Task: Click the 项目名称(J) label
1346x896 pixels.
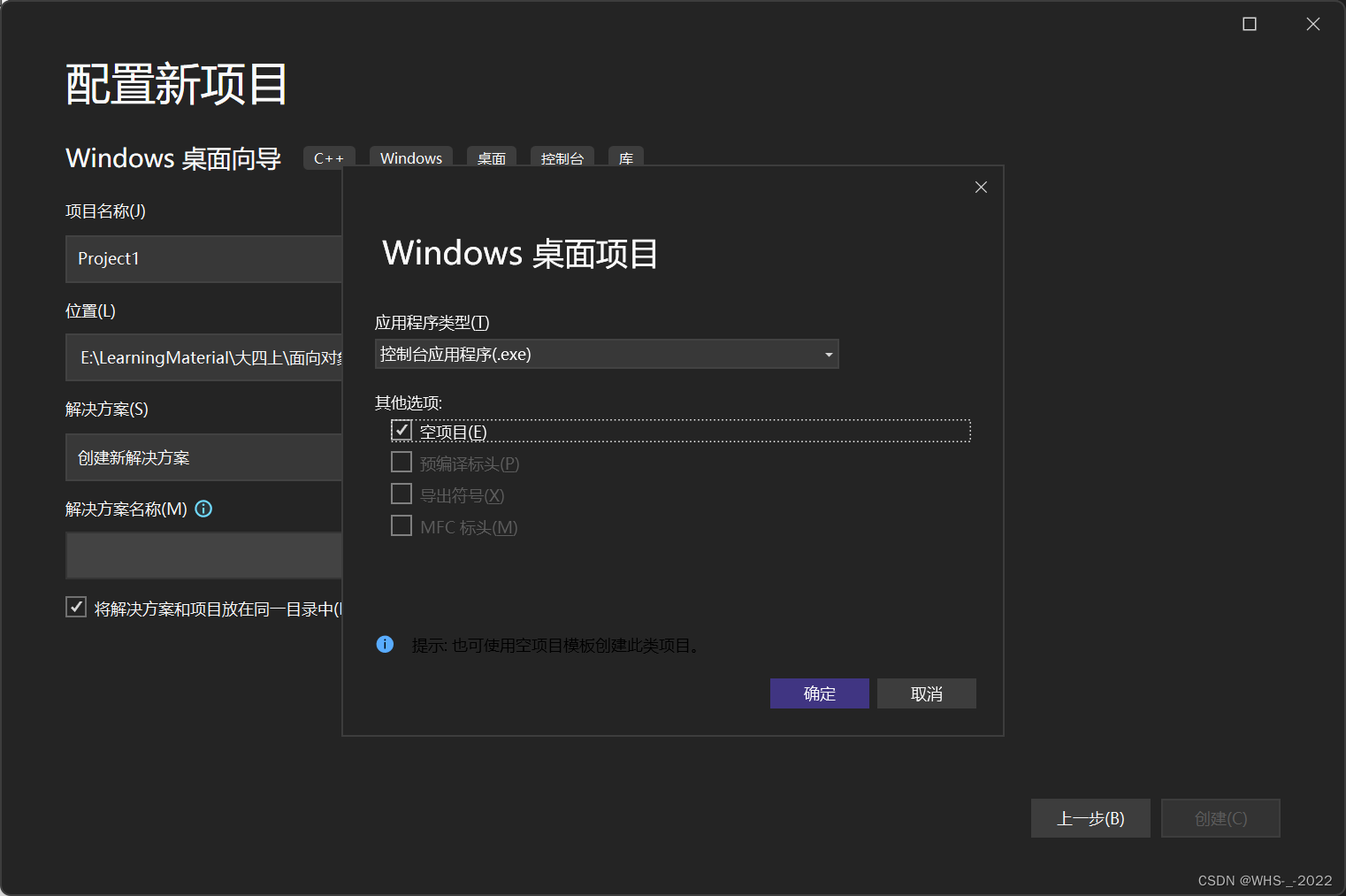Action: click(x=105, y=211)
